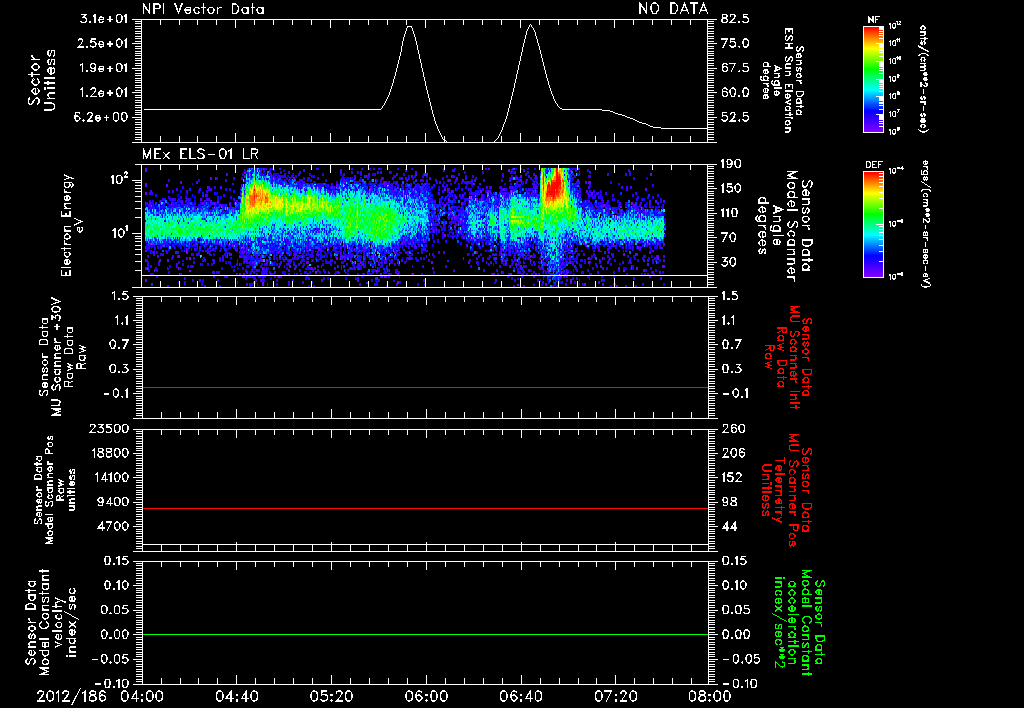Click the '4700' scanner position tick
This screenshot has height=708, width=1024.
112,526
